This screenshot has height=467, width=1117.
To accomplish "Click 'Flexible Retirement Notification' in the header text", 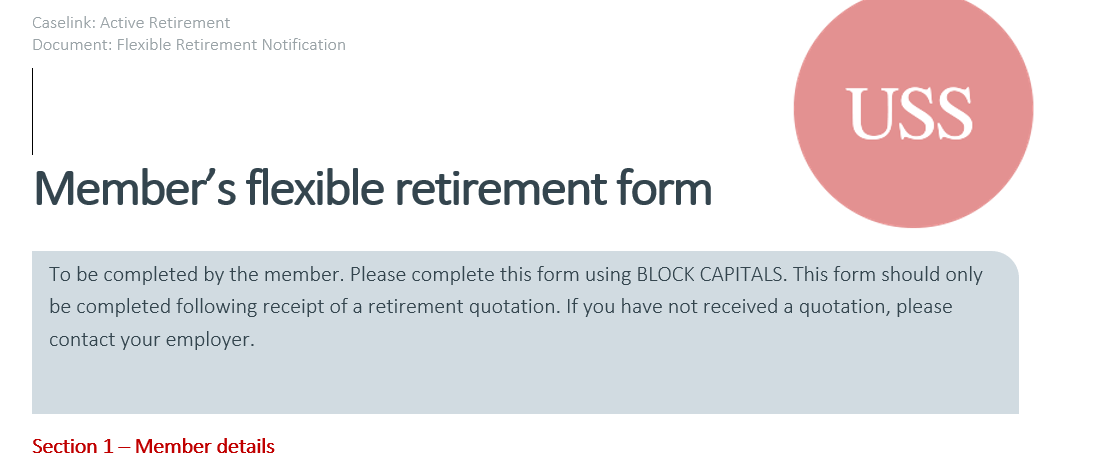I will (232, 45).
